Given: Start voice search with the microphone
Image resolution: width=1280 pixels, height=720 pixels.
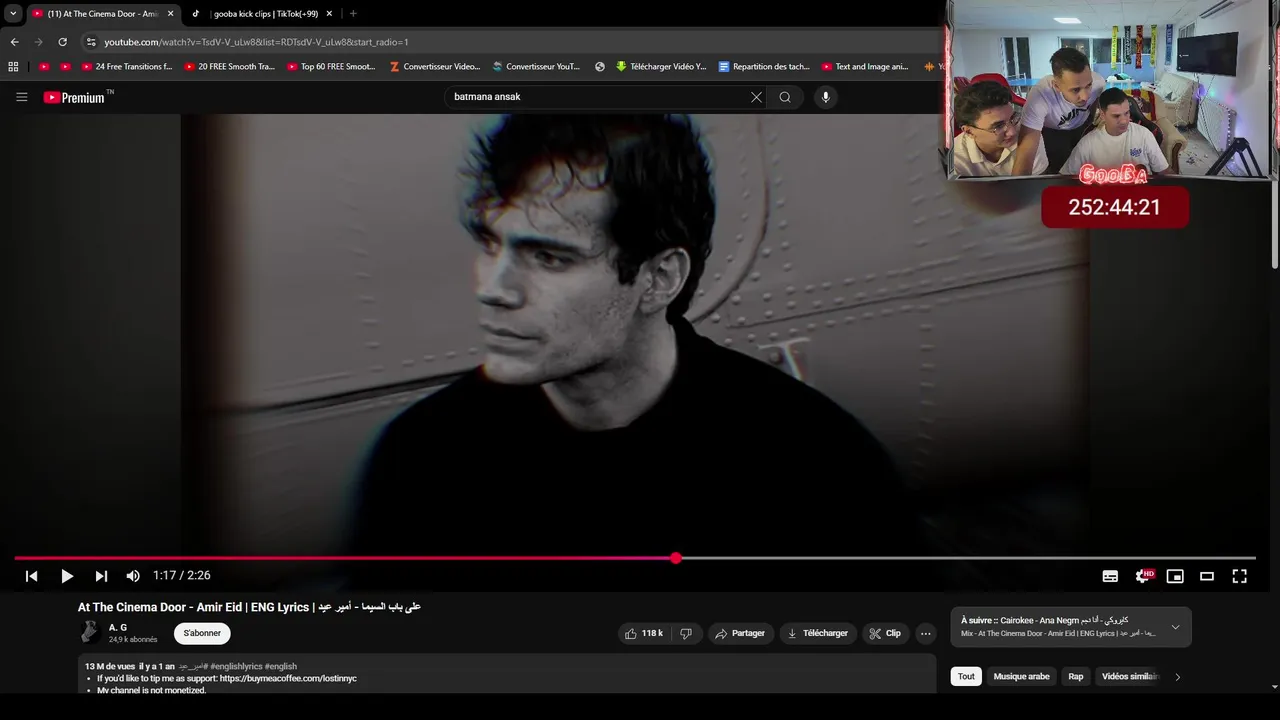Looking at the screenshot, I should tap(825, 97).
